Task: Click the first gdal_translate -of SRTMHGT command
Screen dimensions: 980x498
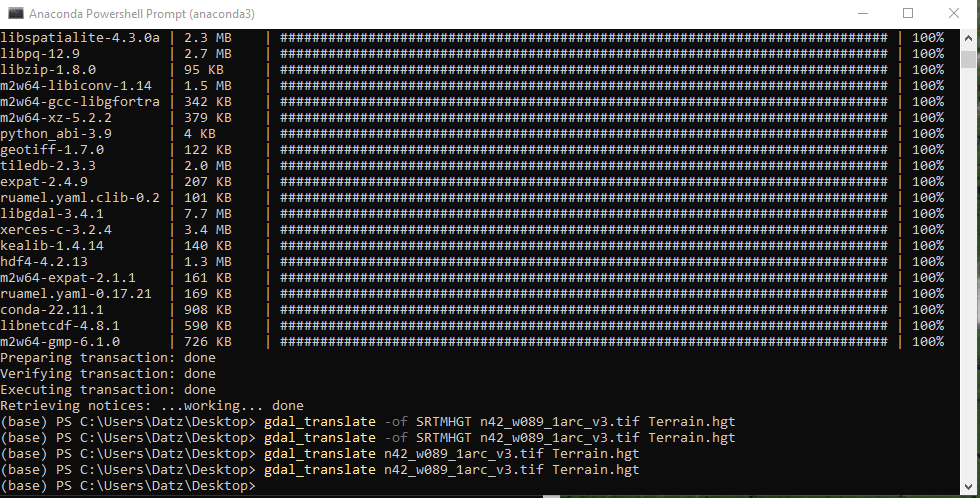Action: click(x=499, y=422)
